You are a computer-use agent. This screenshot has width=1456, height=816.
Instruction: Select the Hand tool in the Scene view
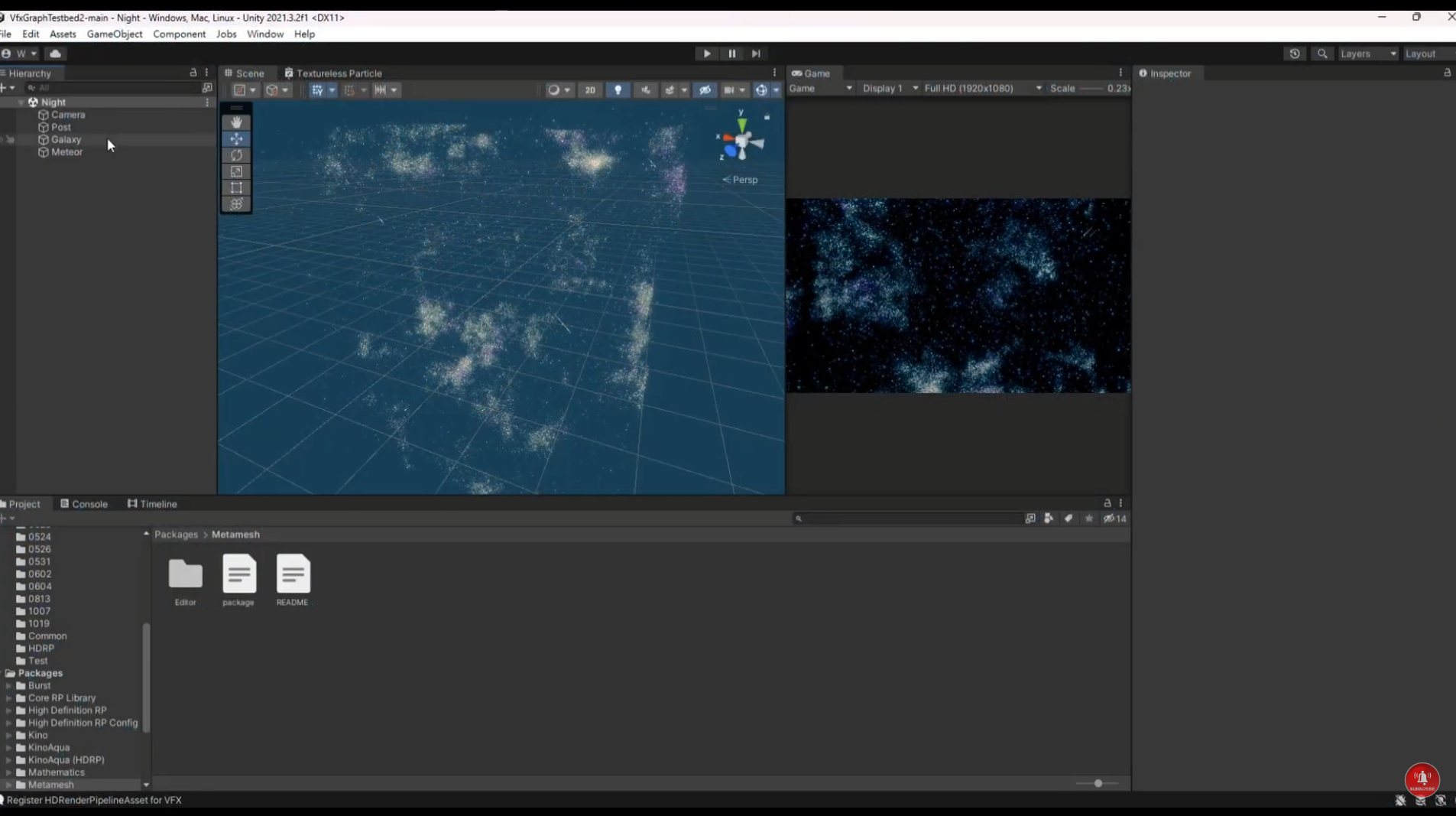[237, 122]
